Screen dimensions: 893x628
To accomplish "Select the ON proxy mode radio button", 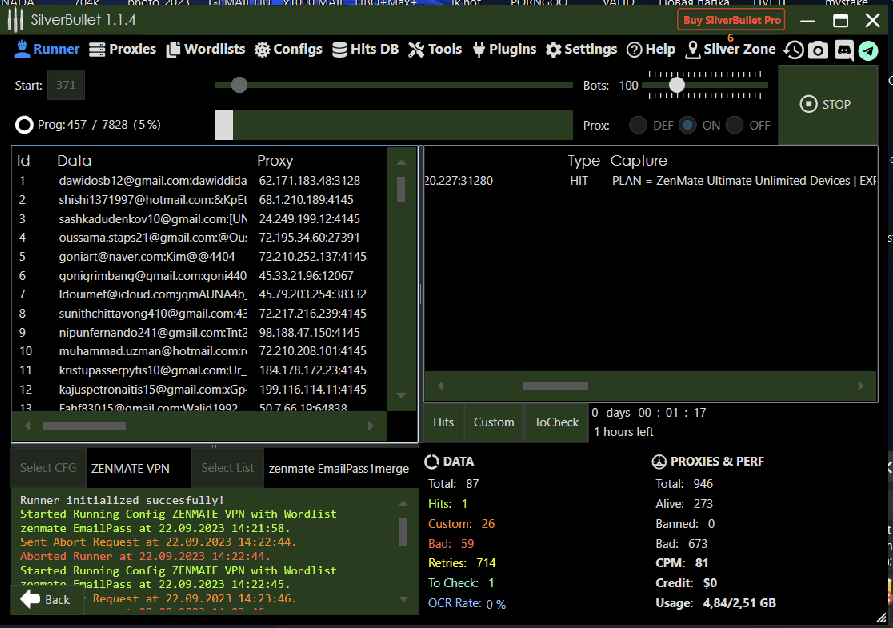I will [x=688, y=125].
